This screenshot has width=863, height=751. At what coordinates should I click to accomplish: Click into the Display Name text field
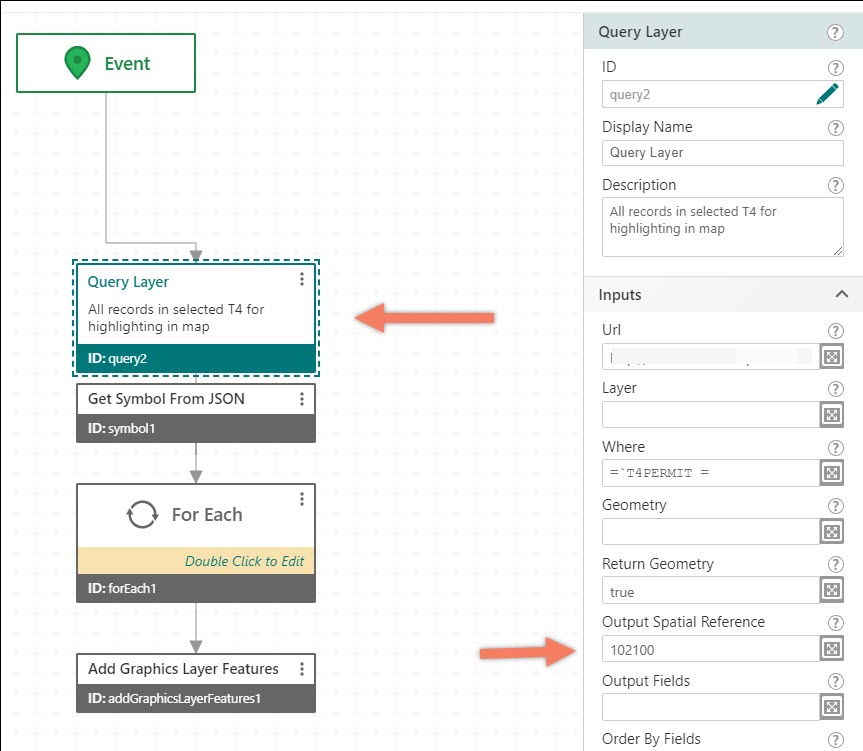[722, 152]
